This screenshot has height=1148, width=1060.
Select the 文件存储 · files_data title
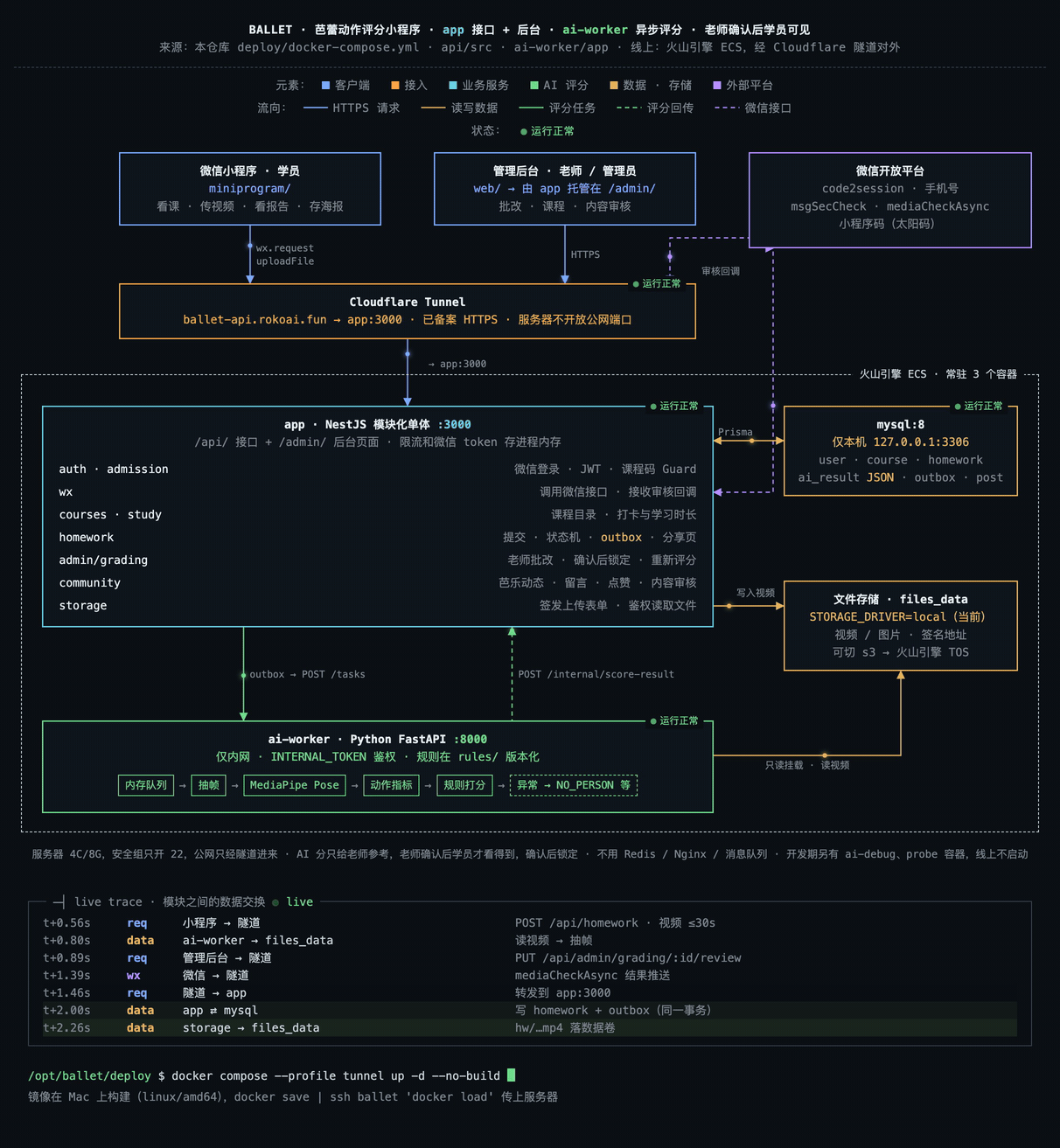[901, 599]
